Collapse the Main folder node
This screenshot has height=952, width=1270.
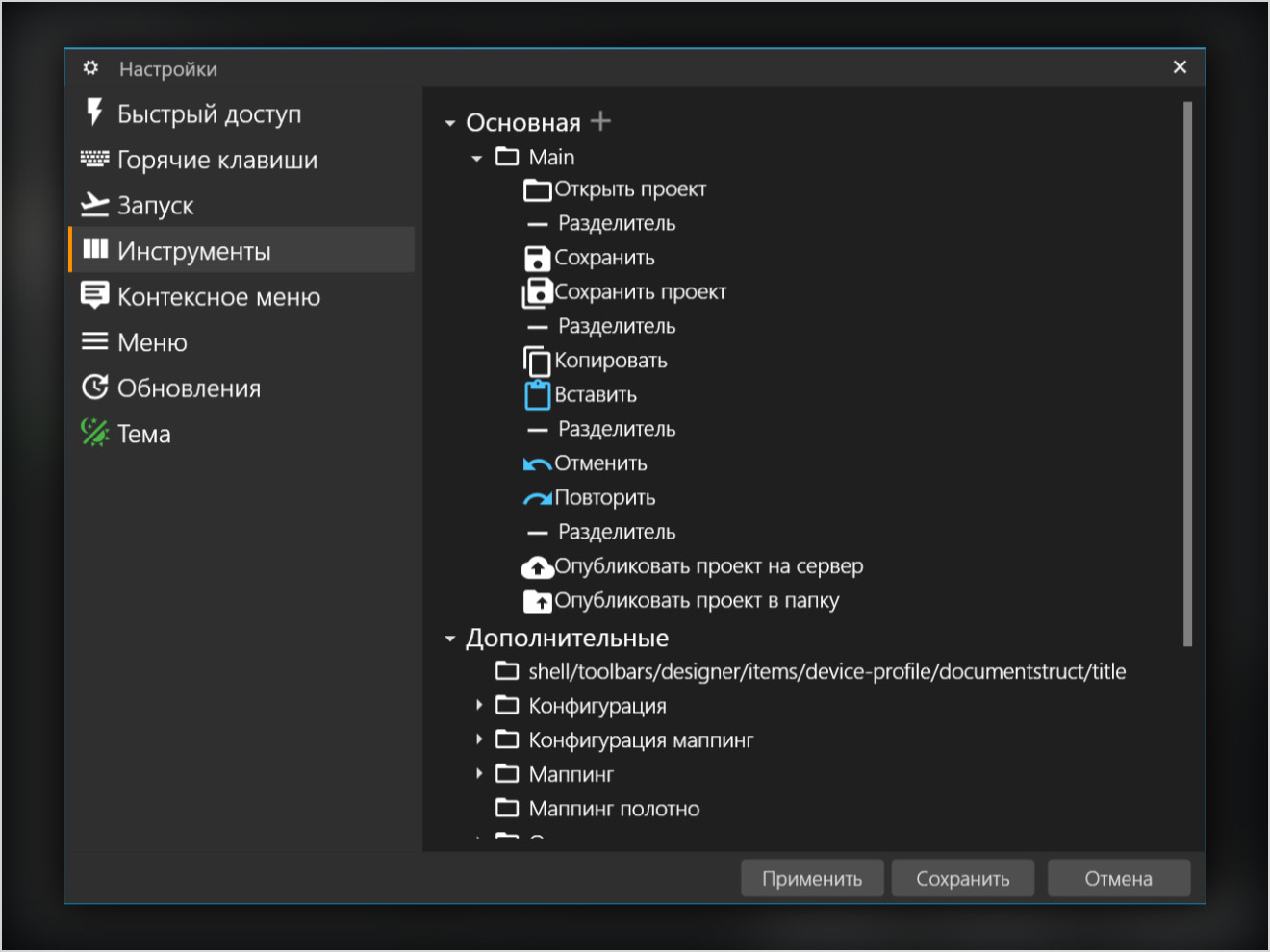pyautogui.click(x=476, y=158)
